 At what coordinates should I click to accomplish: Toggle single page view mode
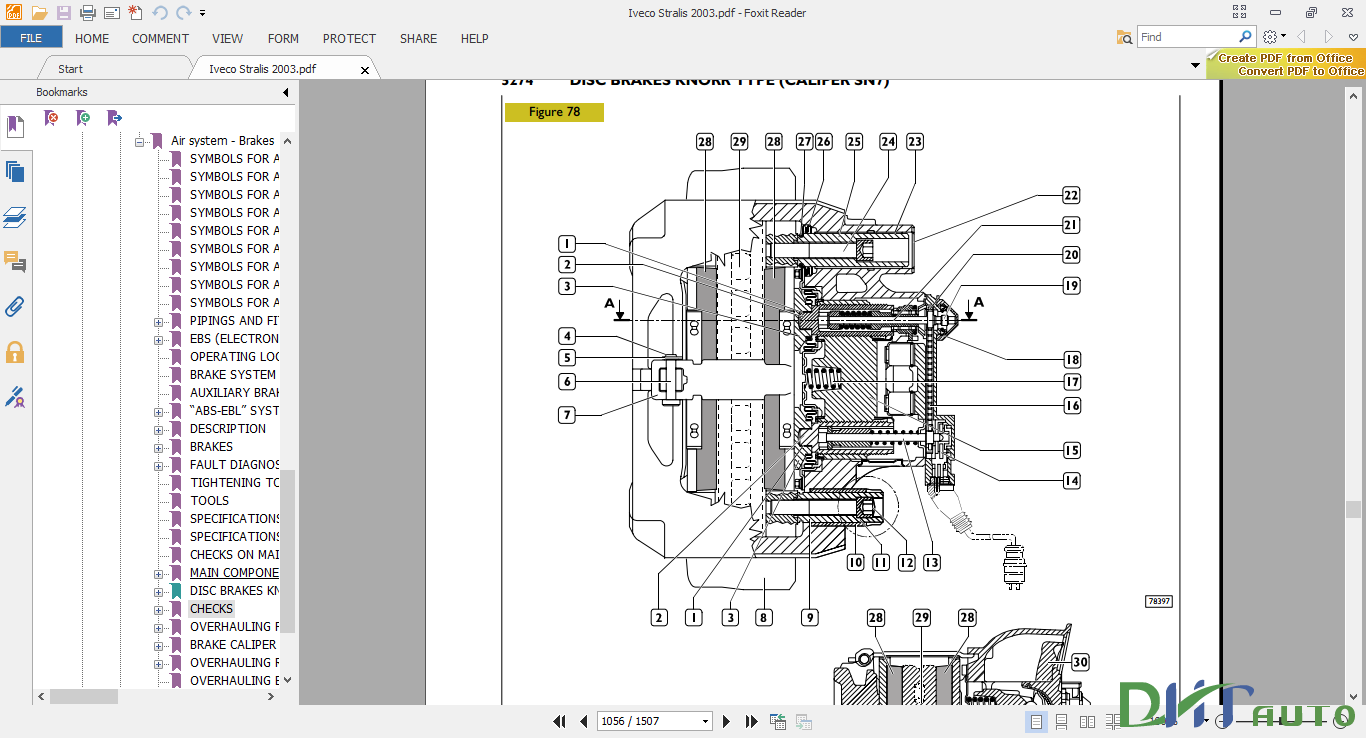[x=1036, y=721]
